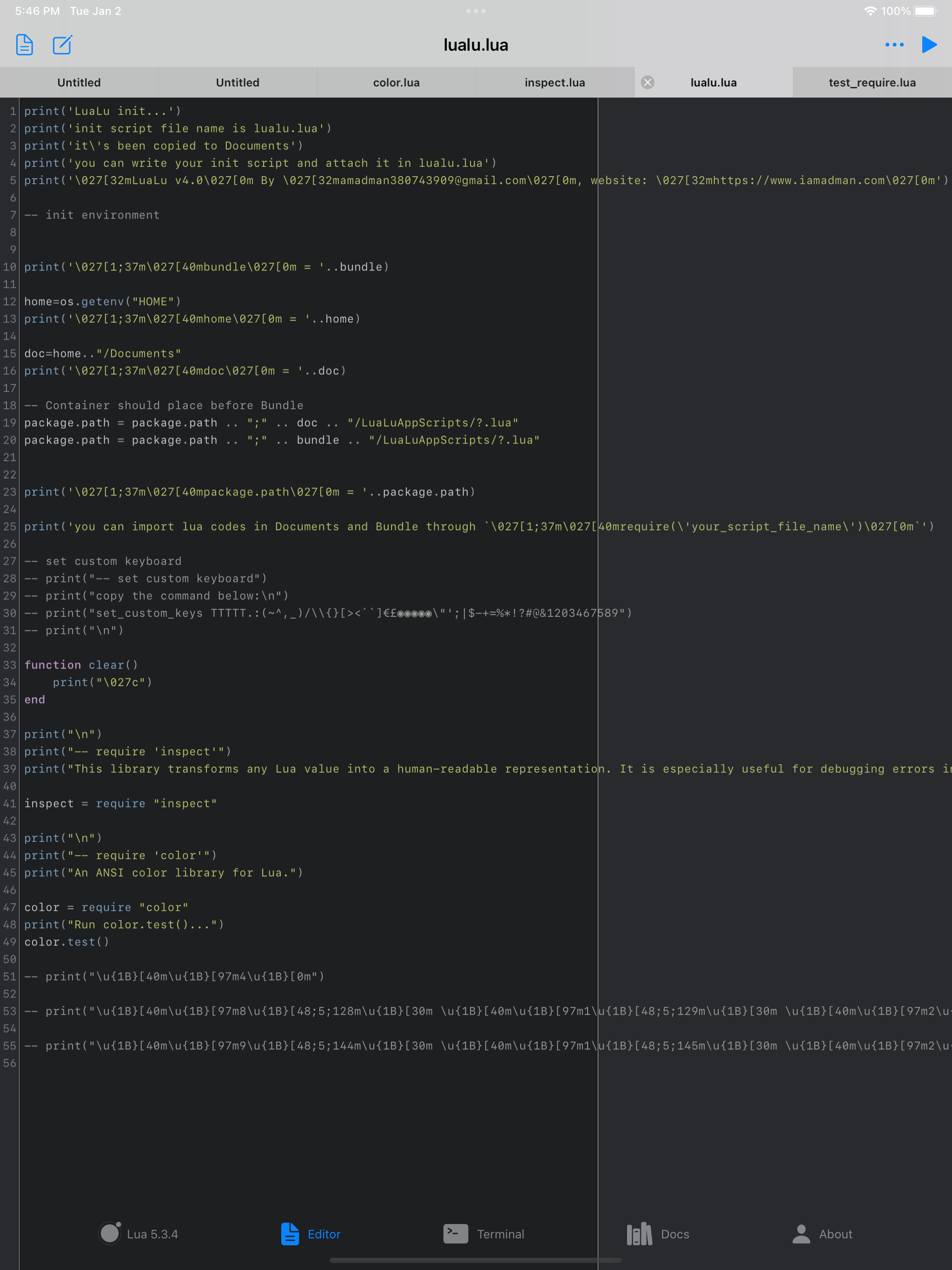Tap the Docs books icon
The width and height of the screenshot is (952, 1270).
click(639, 1233)
